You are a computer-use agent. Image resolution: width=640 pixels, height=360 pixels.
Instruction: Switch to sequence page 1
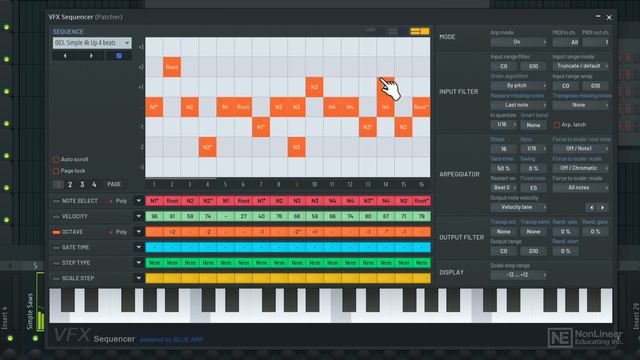click(58, 184)
